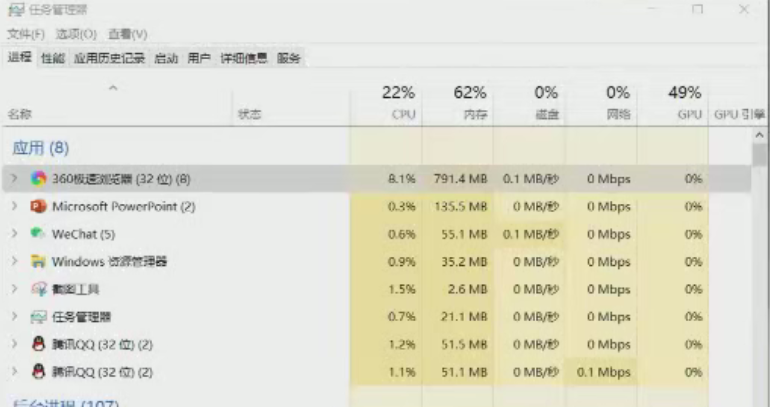Click the first Tencent QQ penguin icon
The height and width of the screenshot is (407, 770).
tap(38, 344)
